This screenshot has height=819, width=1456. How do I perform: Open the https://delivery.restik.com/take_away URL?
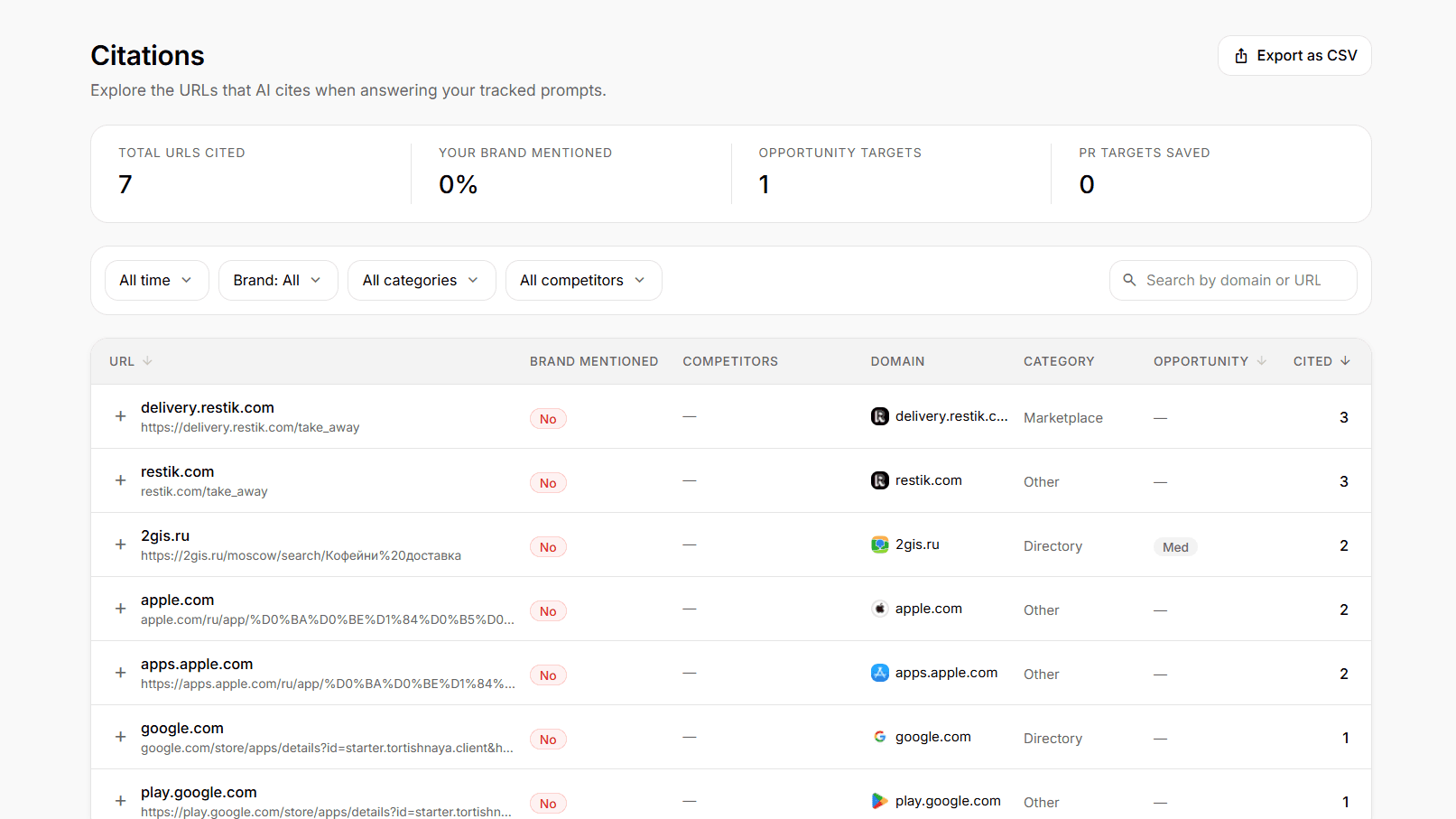[x=250, y=427]
